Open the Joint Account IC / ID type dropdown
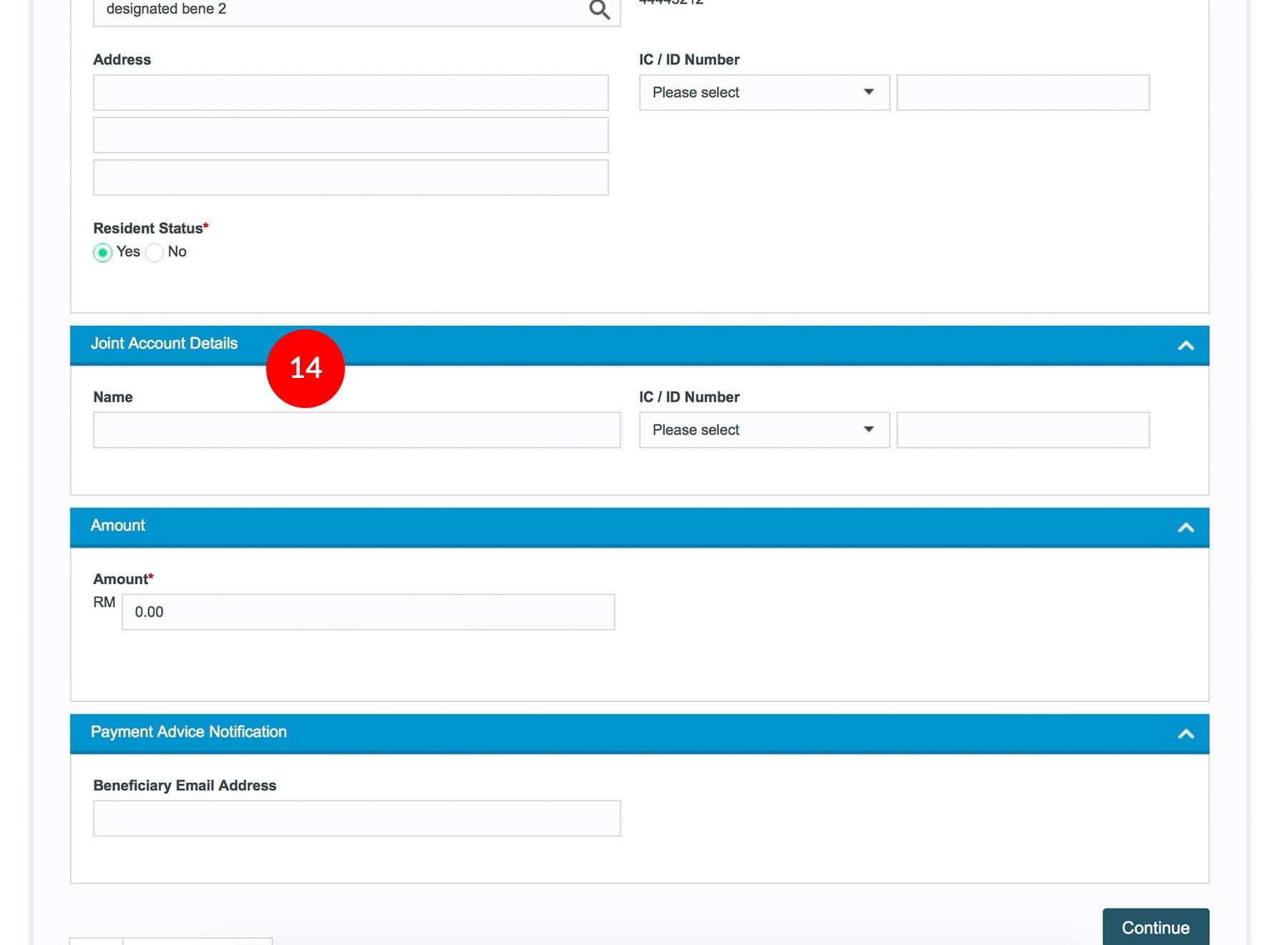1288x945 pixels. pos(763,430)
